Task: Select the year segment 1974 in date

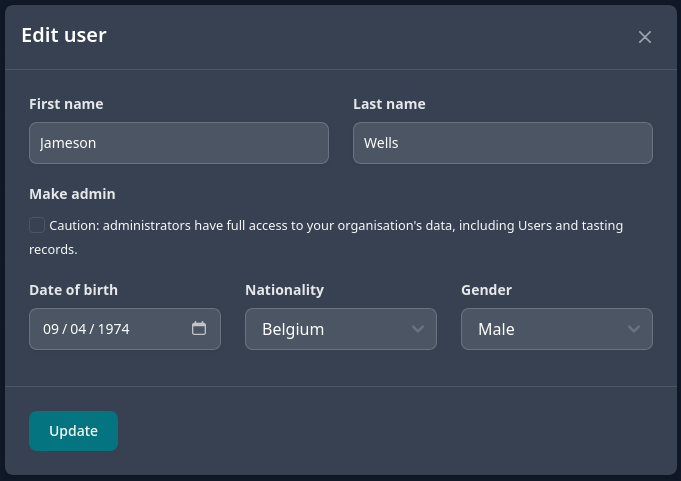Action: point(113,329)
